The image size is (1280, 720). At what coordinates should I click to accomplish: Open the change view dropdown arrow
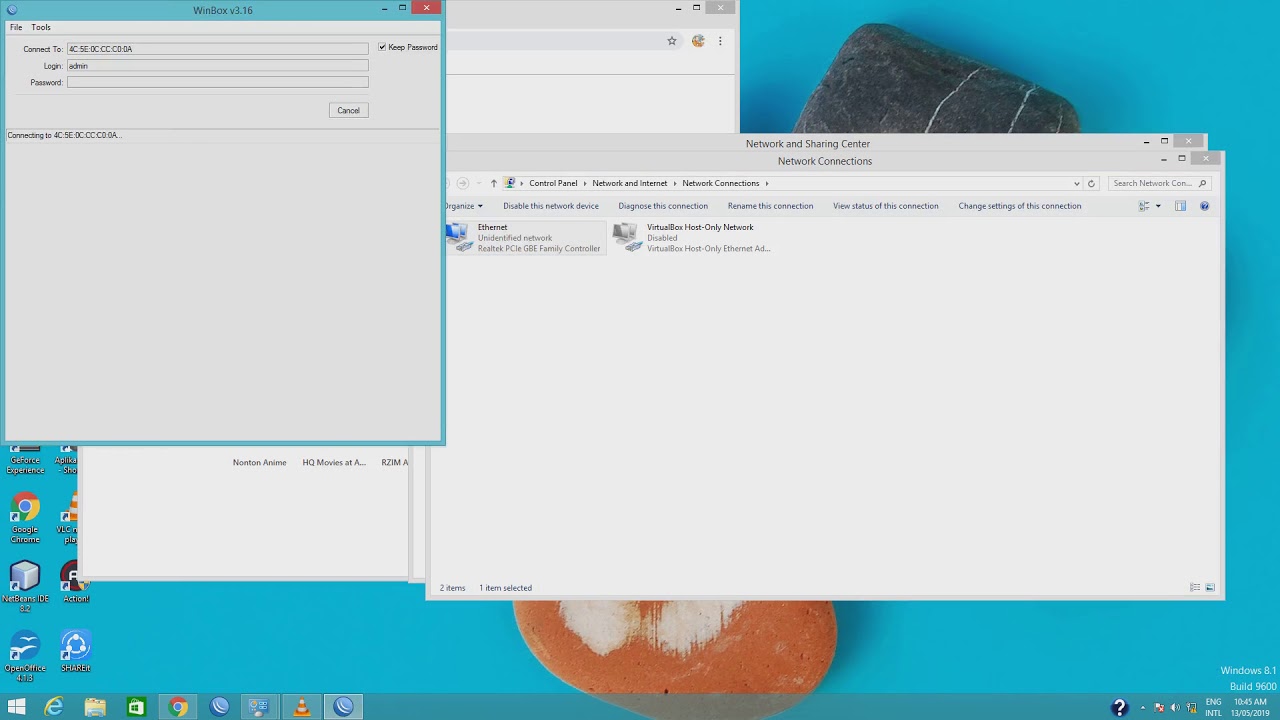(1158, 206)
